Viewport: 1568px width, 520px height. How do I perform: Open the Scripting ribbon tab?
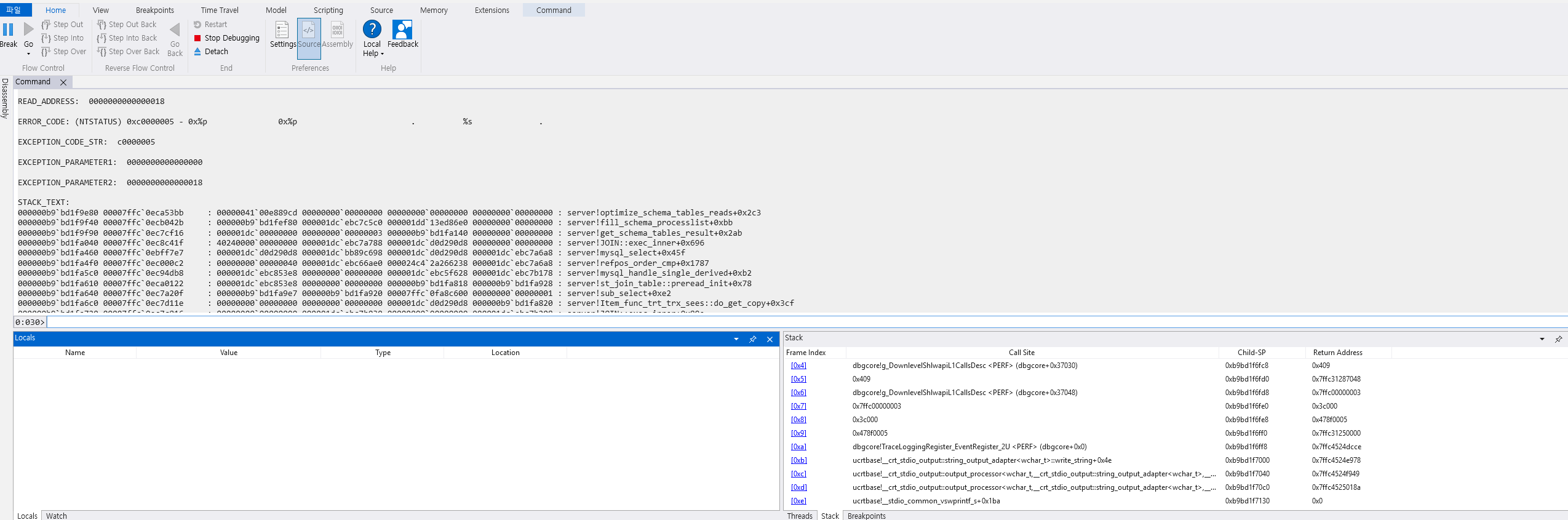[328, 10]
